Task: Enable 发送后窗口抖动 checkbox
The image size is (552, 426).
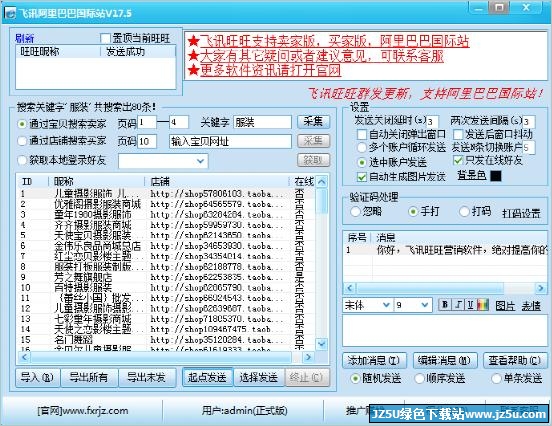Action: [458, 134]
